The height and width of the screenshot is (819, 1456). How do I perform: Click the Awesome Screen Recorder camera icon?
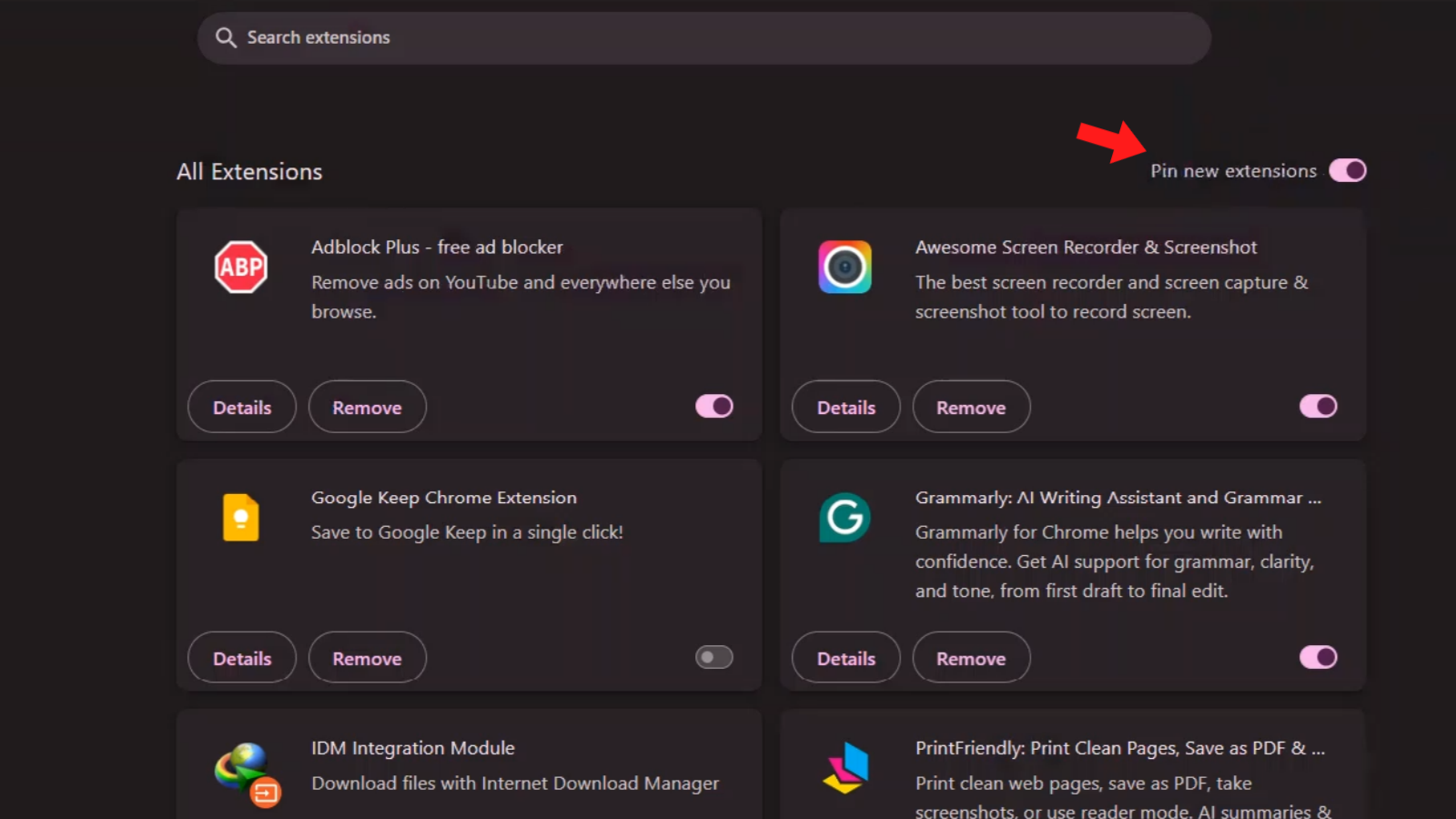844,267
